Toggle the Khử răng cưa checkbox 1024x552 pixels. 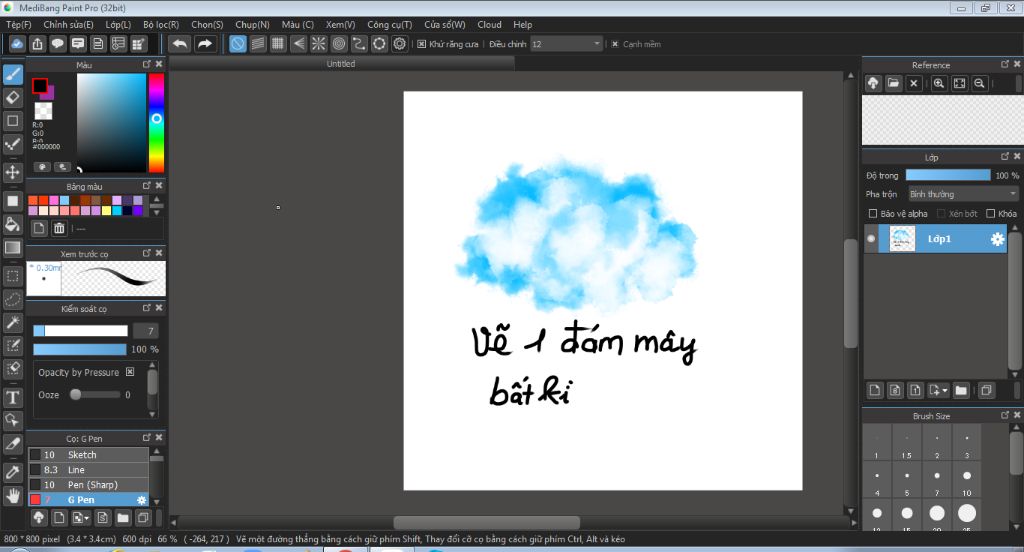click(422, 44)
